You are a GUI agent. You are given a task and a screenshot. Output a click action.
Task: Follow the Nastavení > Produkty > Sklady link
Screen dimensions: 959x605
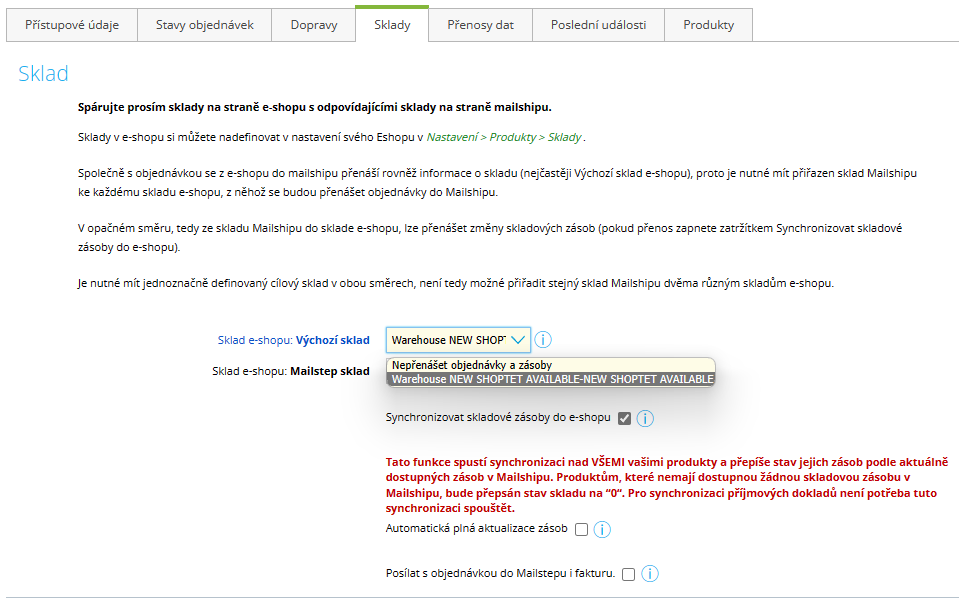pyautogui.click(x=504, y=137)
